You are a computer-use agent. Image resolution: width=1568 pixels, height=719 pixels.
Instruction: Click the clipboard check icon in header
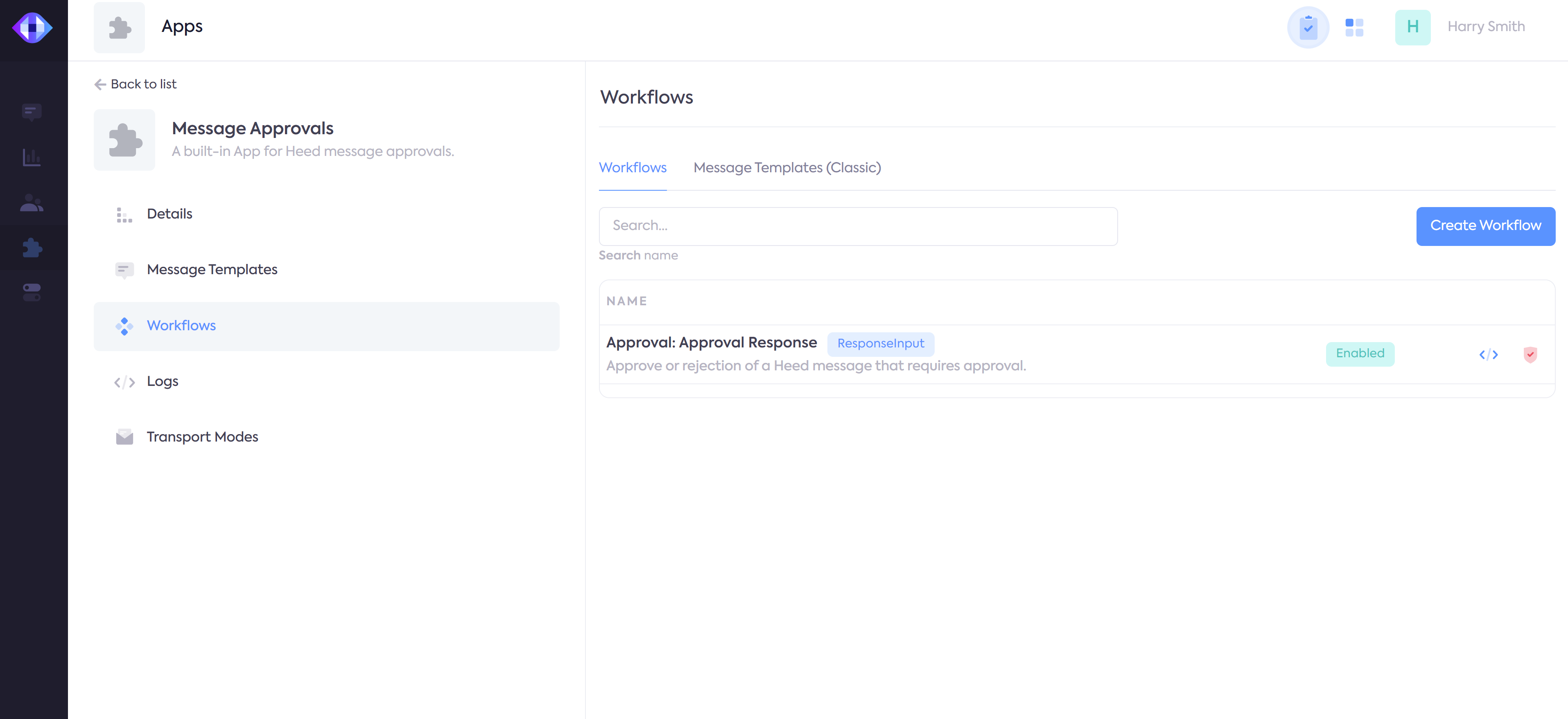click(1308, 27)
